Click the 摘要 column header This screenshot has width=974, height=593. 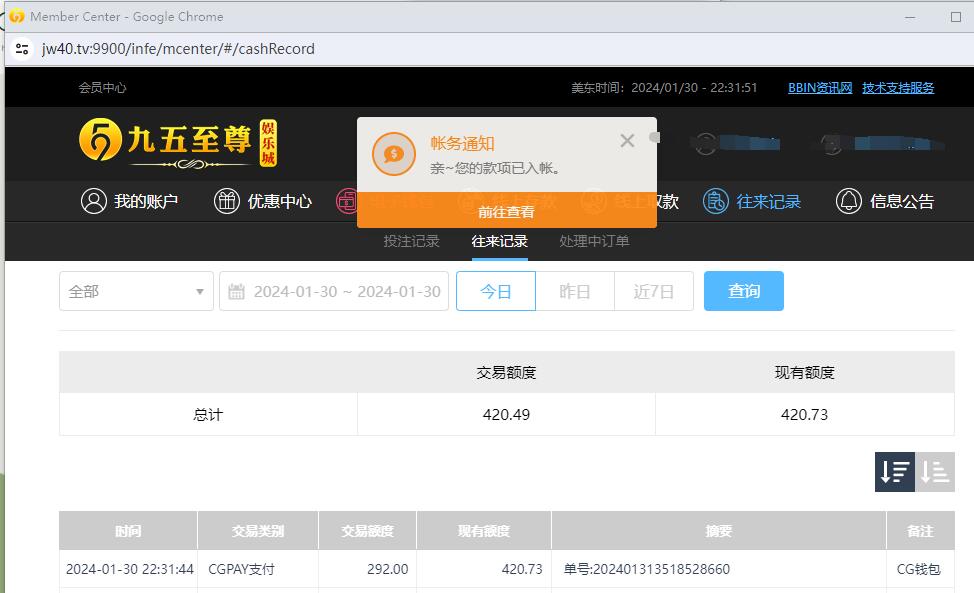[719, 531]
